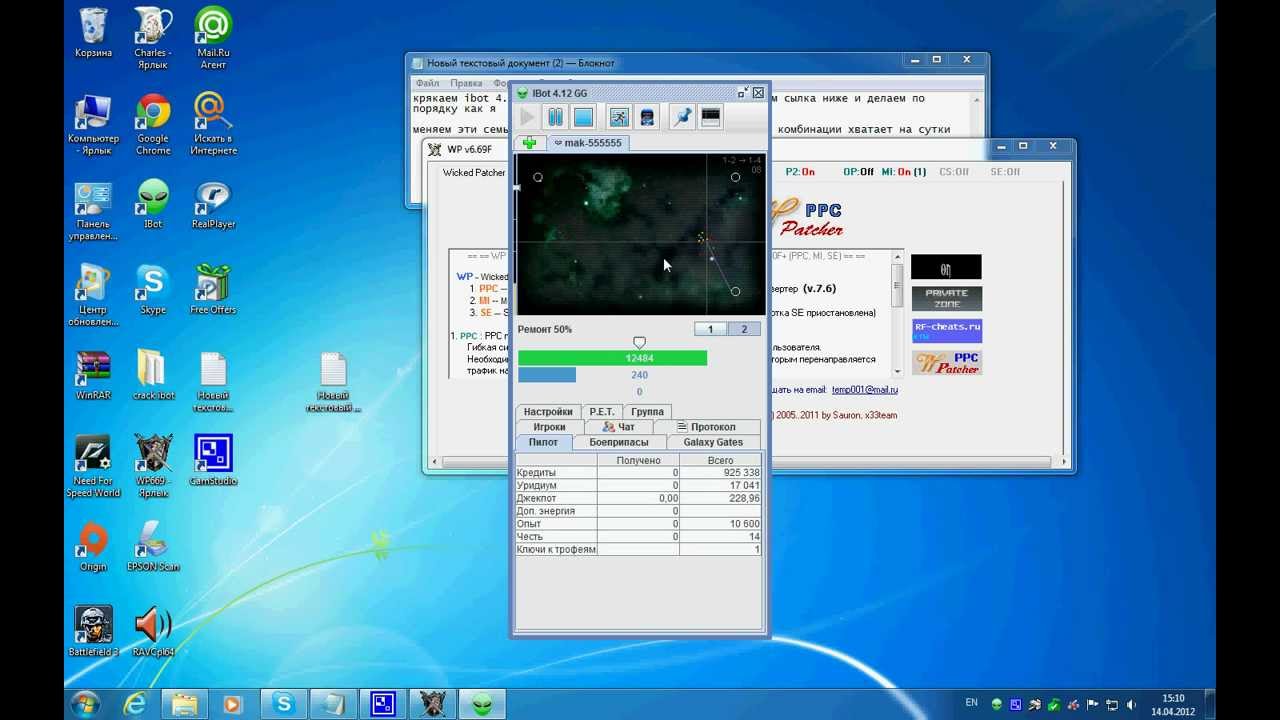
Task: Open the Группа tab
Action: click(647, 412)
